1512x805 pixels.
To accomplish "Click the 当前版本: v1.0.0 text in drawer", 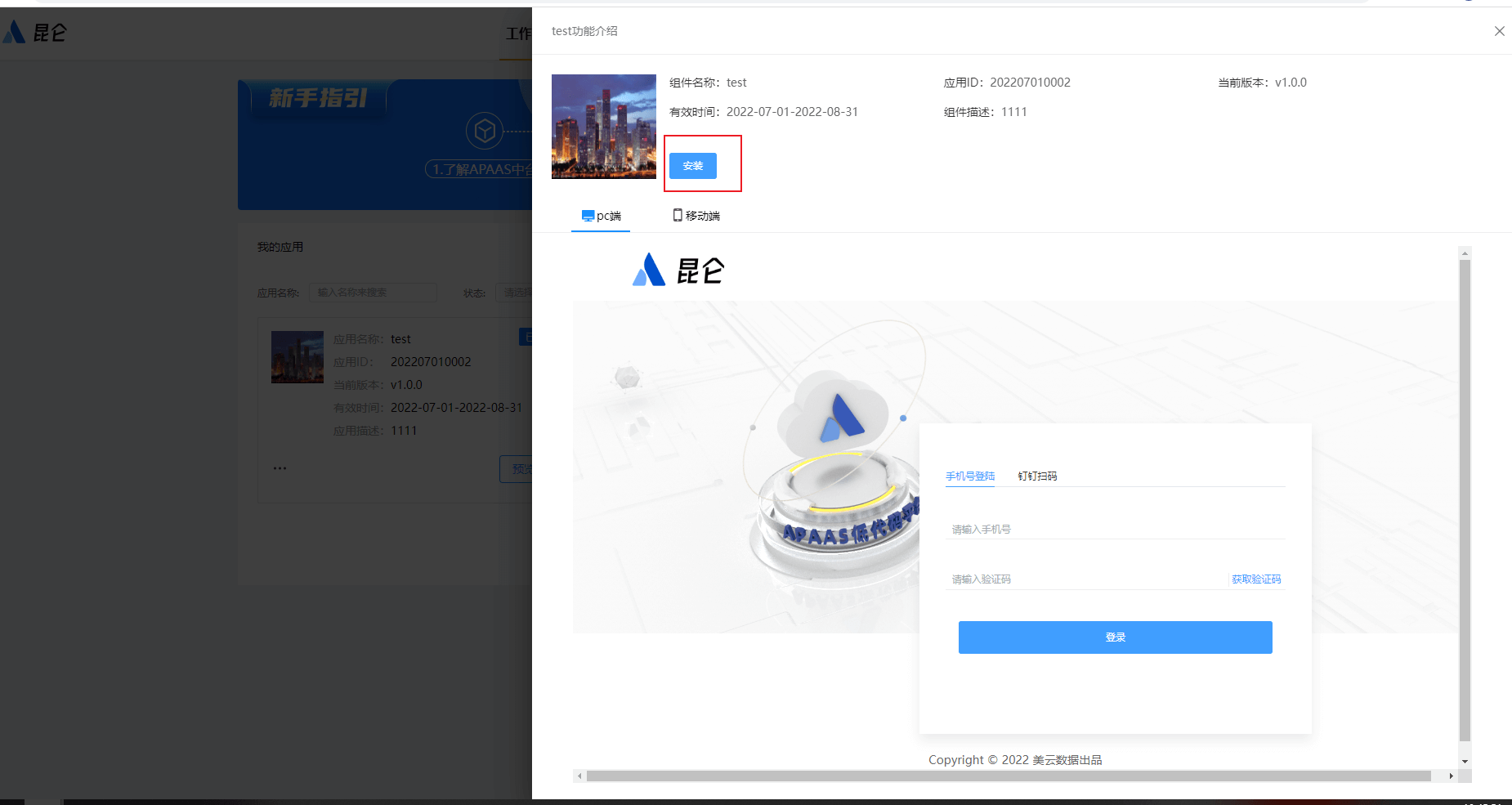I will (1262, 83).
